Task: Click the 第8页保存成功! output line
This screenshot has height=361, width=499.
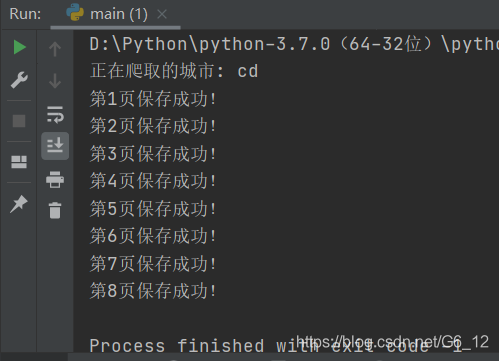Action: (153, 291)
